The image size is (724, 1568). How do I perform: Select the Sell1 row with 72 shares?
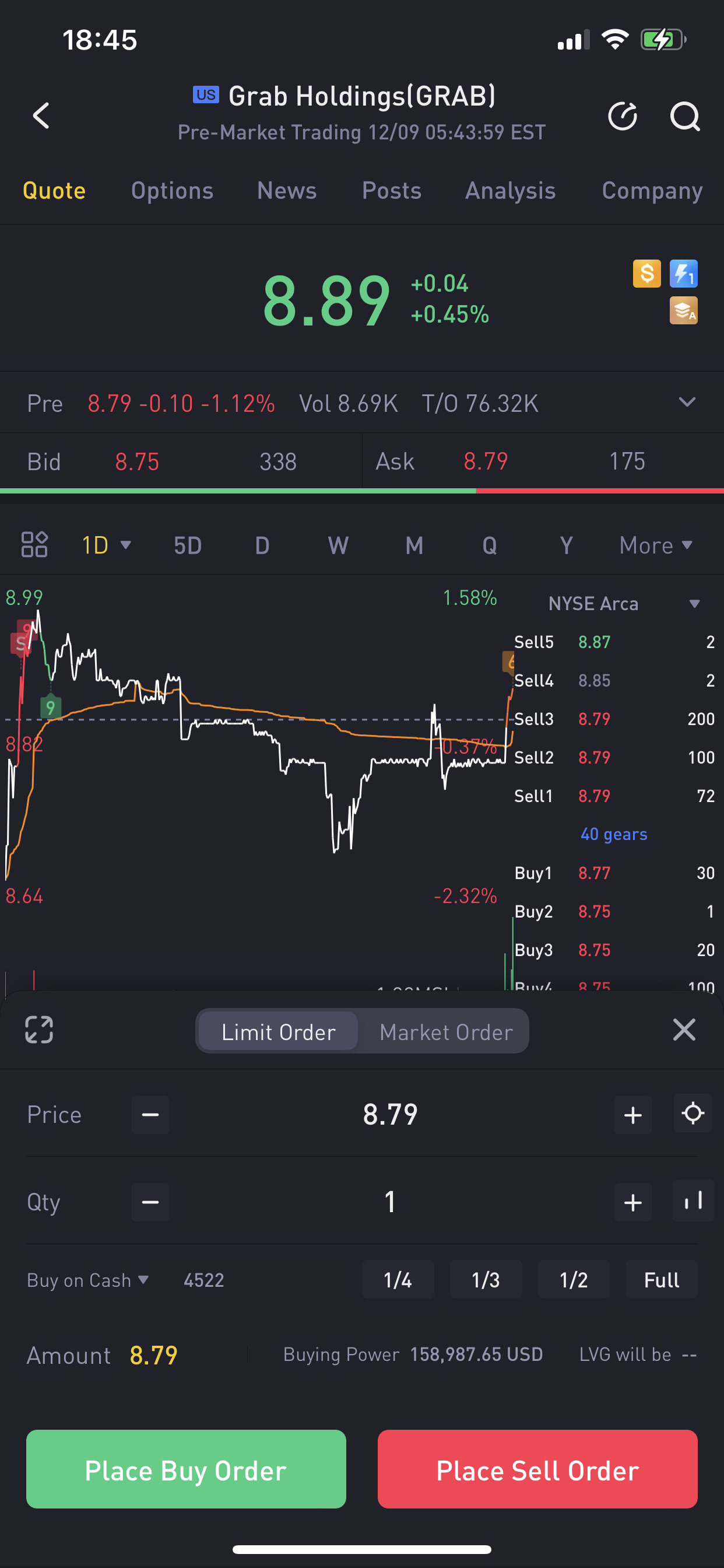[x=614, y=796]
